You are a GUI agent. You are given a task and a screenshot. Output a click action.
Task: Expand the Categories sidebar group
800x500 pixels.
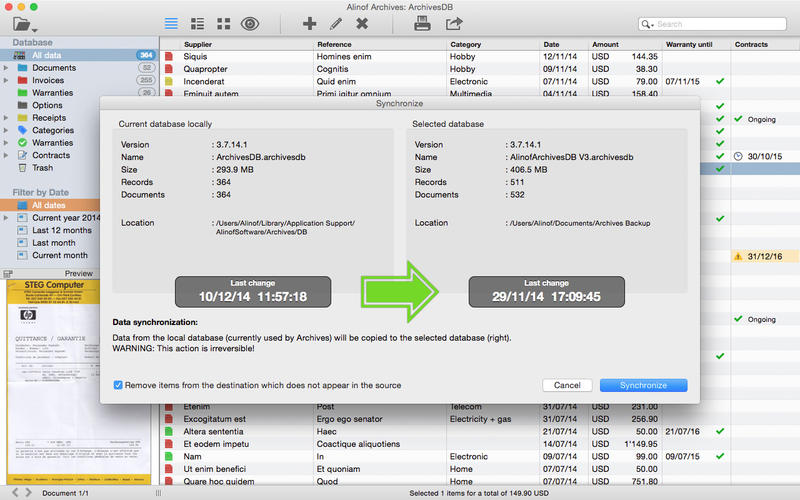(6, 130)
